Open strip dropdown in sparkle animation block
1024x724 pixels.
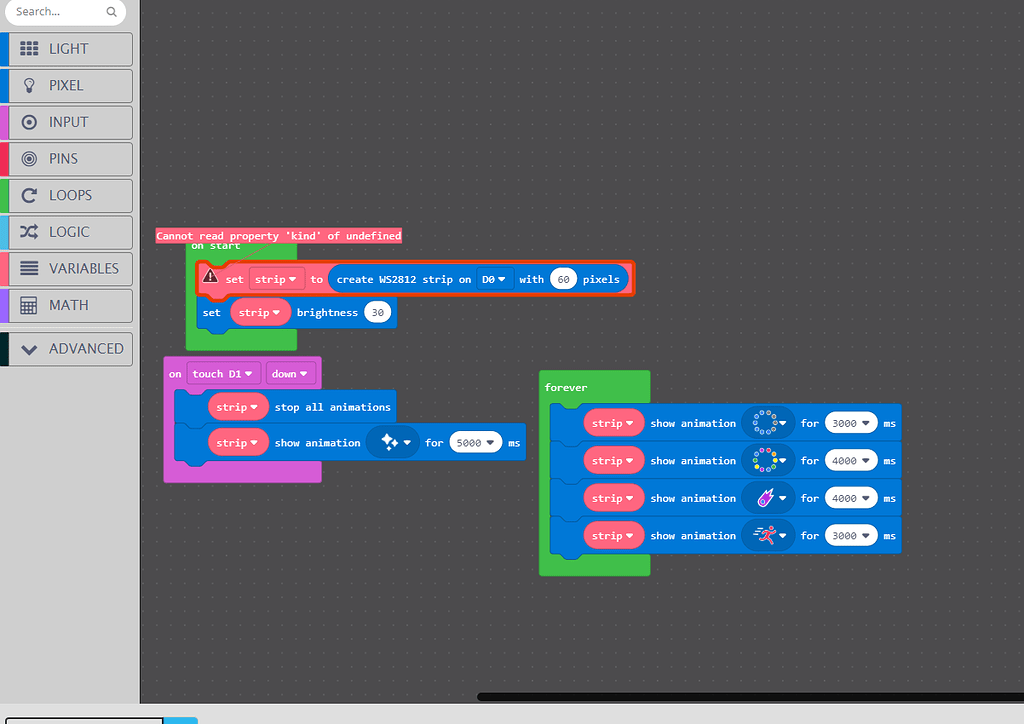(x=238, y=443)
